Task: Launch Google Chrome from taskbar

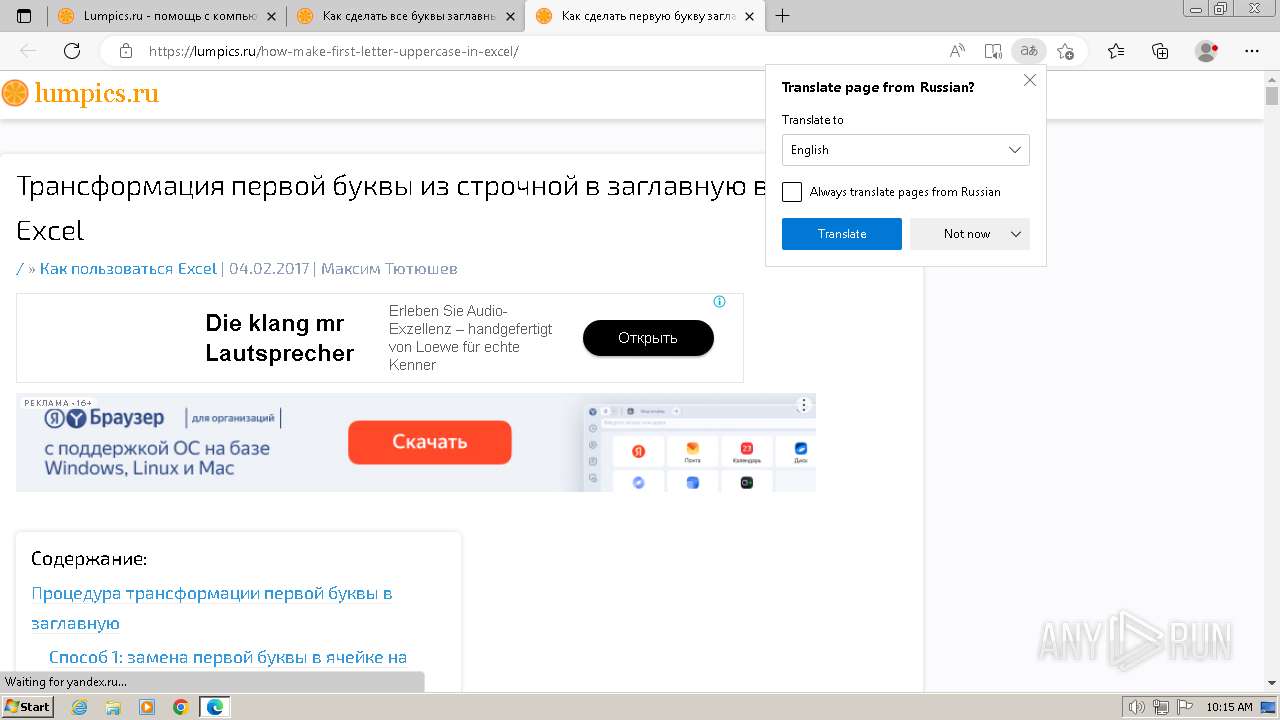Action: click(181, 707)
